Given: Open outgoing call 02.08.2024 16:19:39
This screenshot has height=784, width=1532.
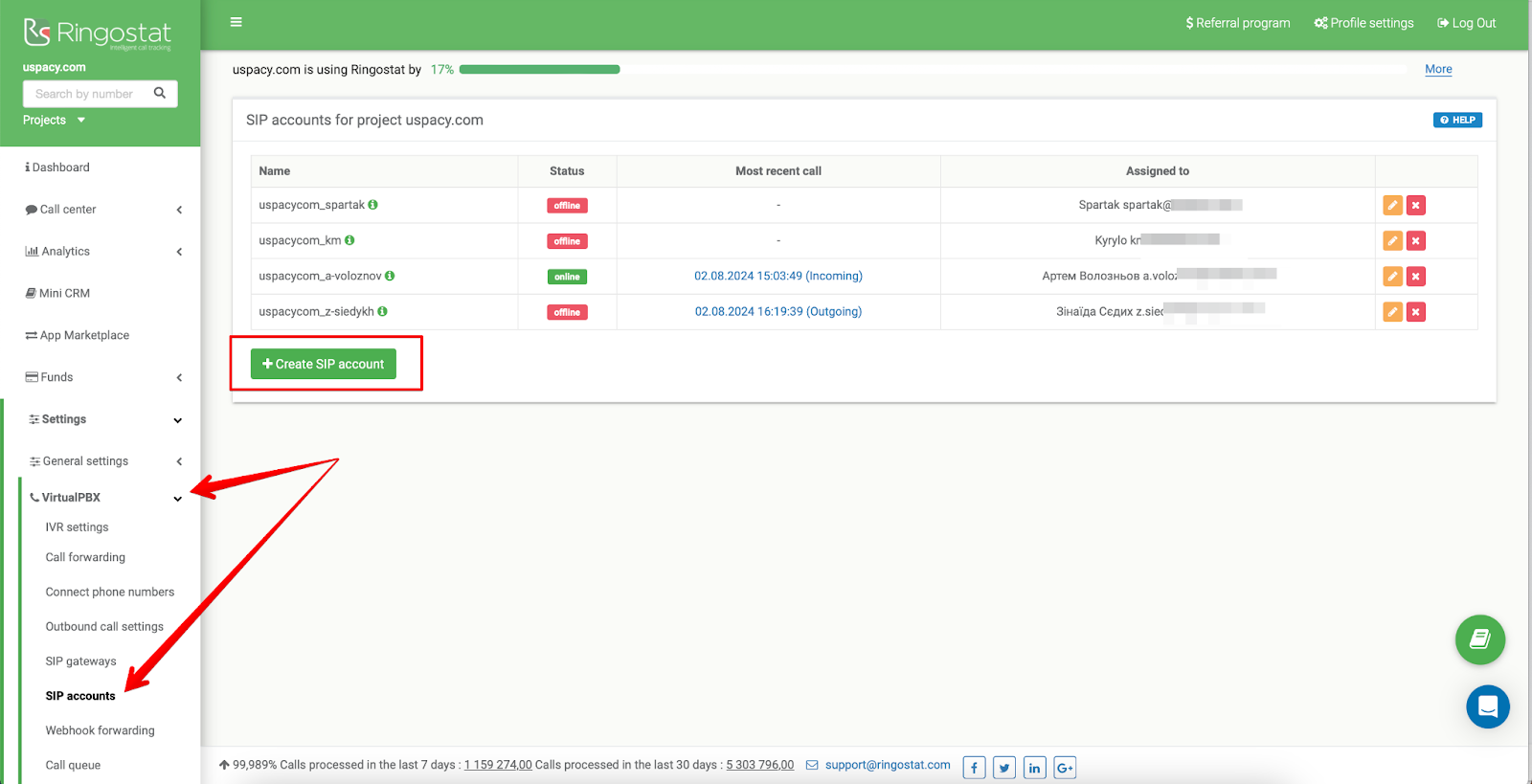Looking at the screenshot, I should pos(778,311).
